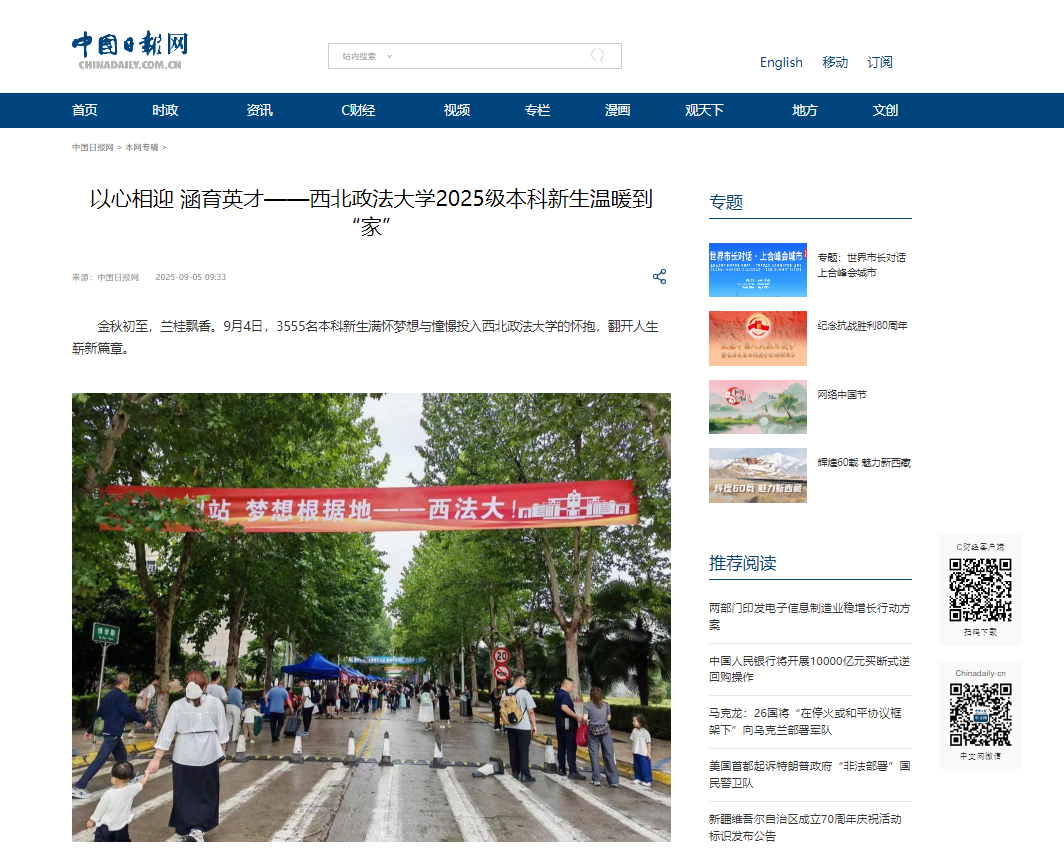Switch to the English site
This screenshot has height=851, width=1064.
point(781,62)
